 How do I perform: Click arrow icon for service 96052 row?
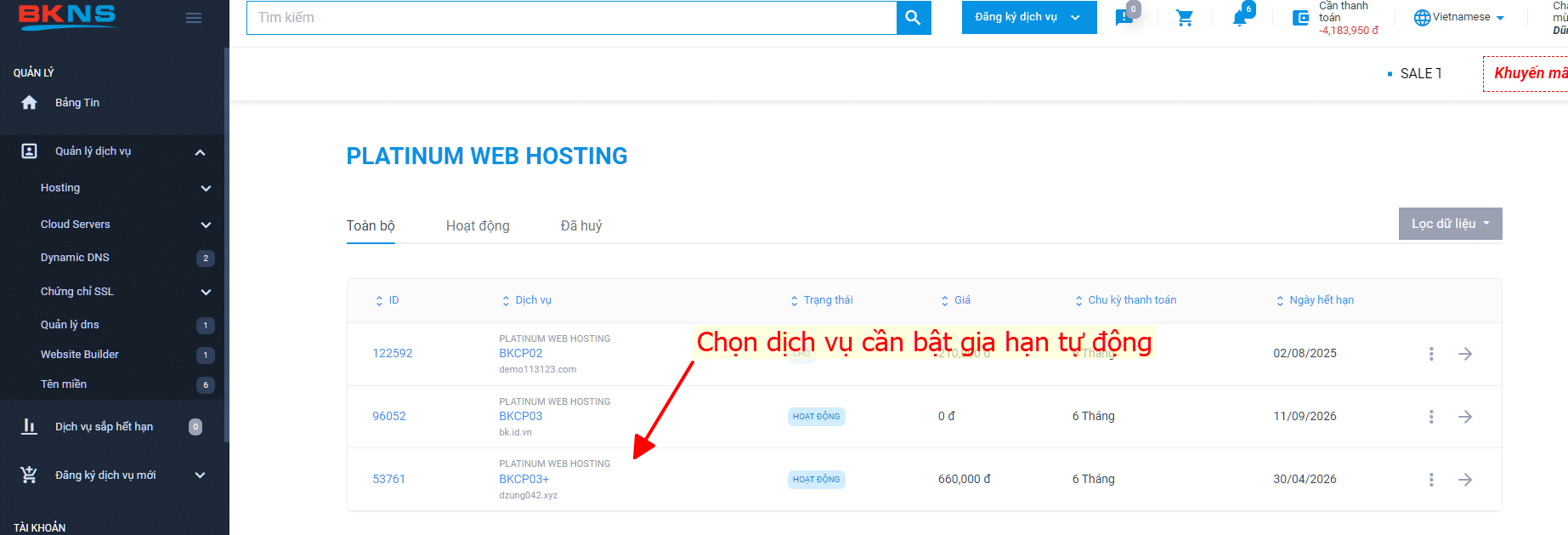pyautogui.click(x=1465, y=417)
